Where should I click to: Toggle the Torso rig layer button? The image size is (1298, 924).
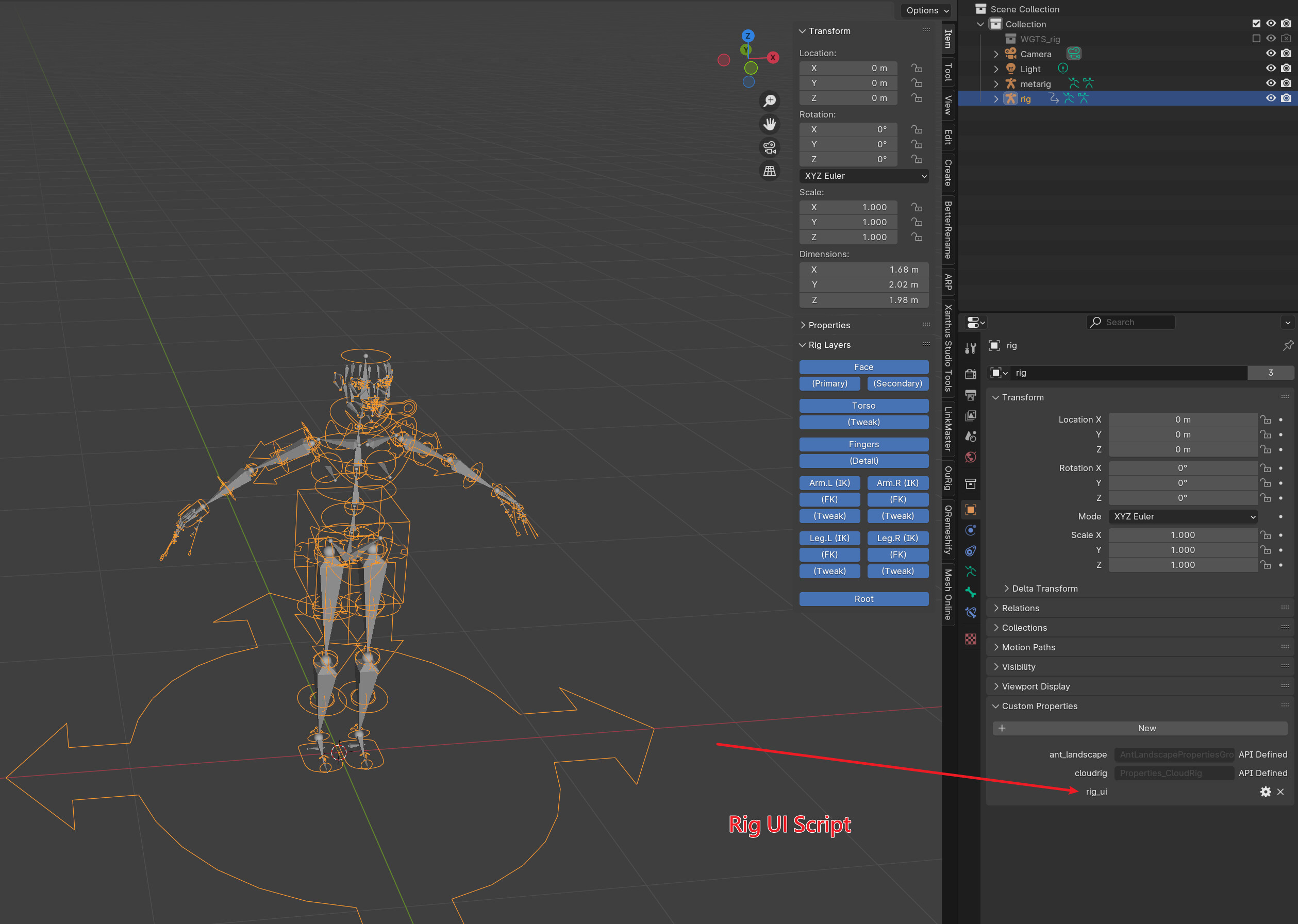pos(864,406)
